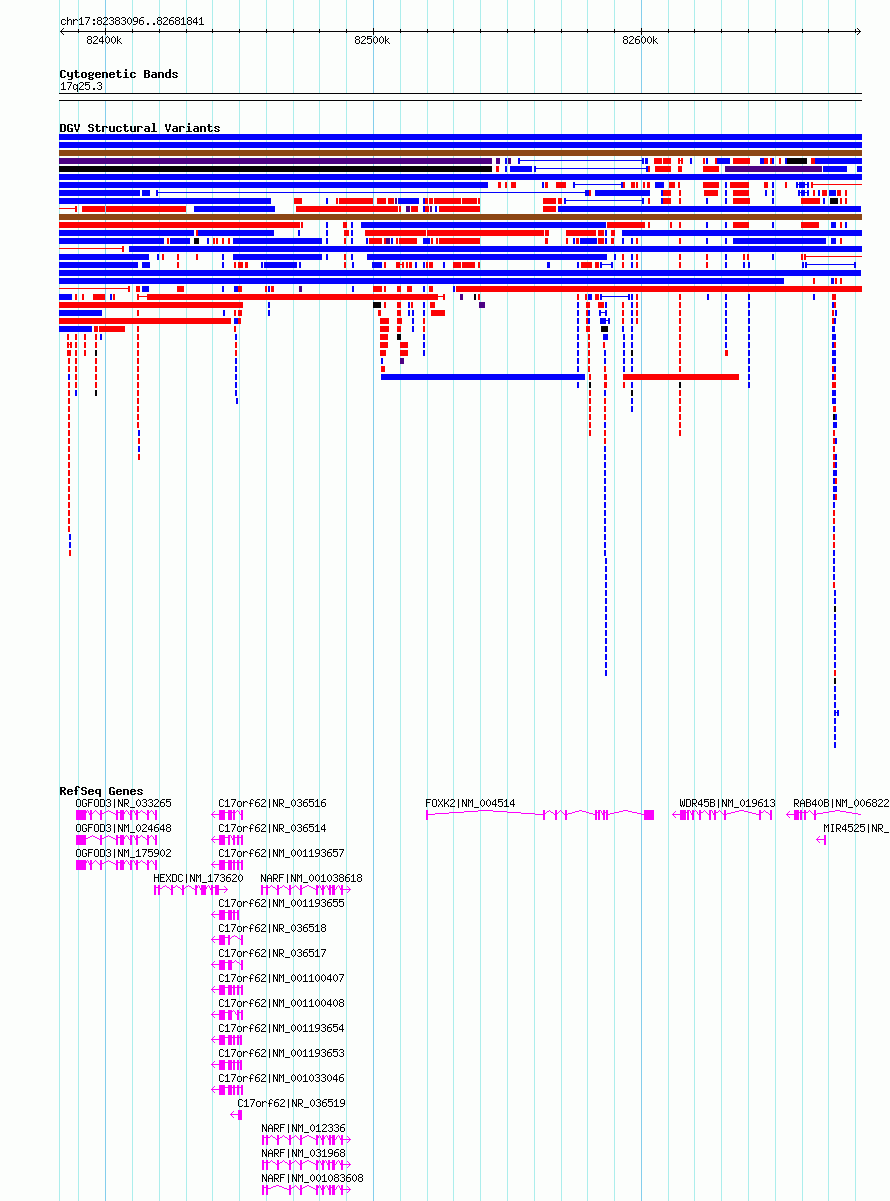The image size is (890, 1201).
Task: Click the MIR4525 gene label
Action: [x=856, y=828]
